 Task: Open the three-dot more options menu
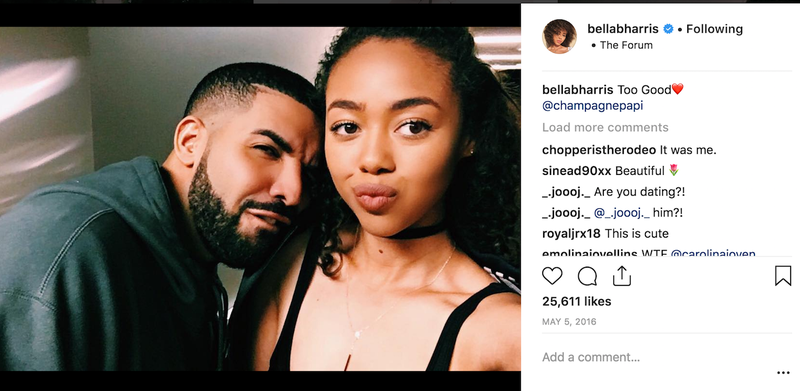(x=783, y=373)
